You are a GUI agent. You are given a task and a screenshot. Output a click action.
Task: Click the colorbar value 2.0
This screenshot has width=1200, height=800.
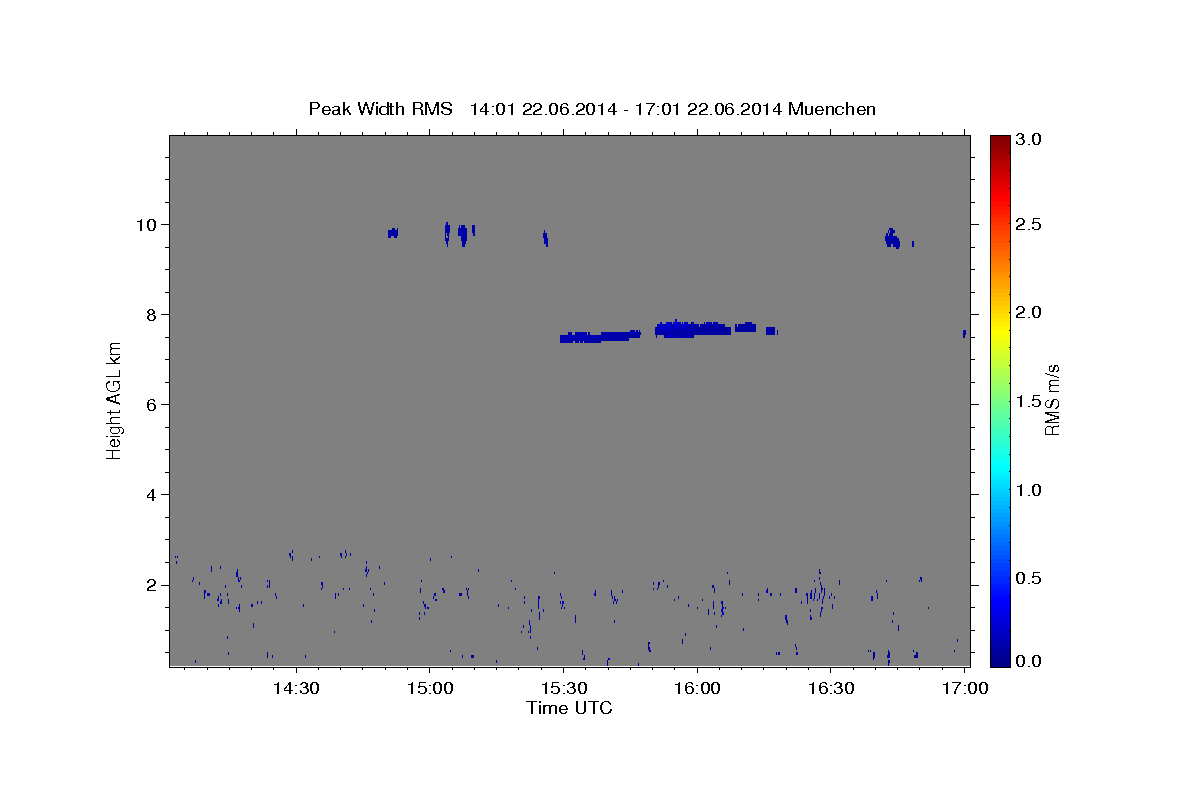click(x=1030, y=313)
